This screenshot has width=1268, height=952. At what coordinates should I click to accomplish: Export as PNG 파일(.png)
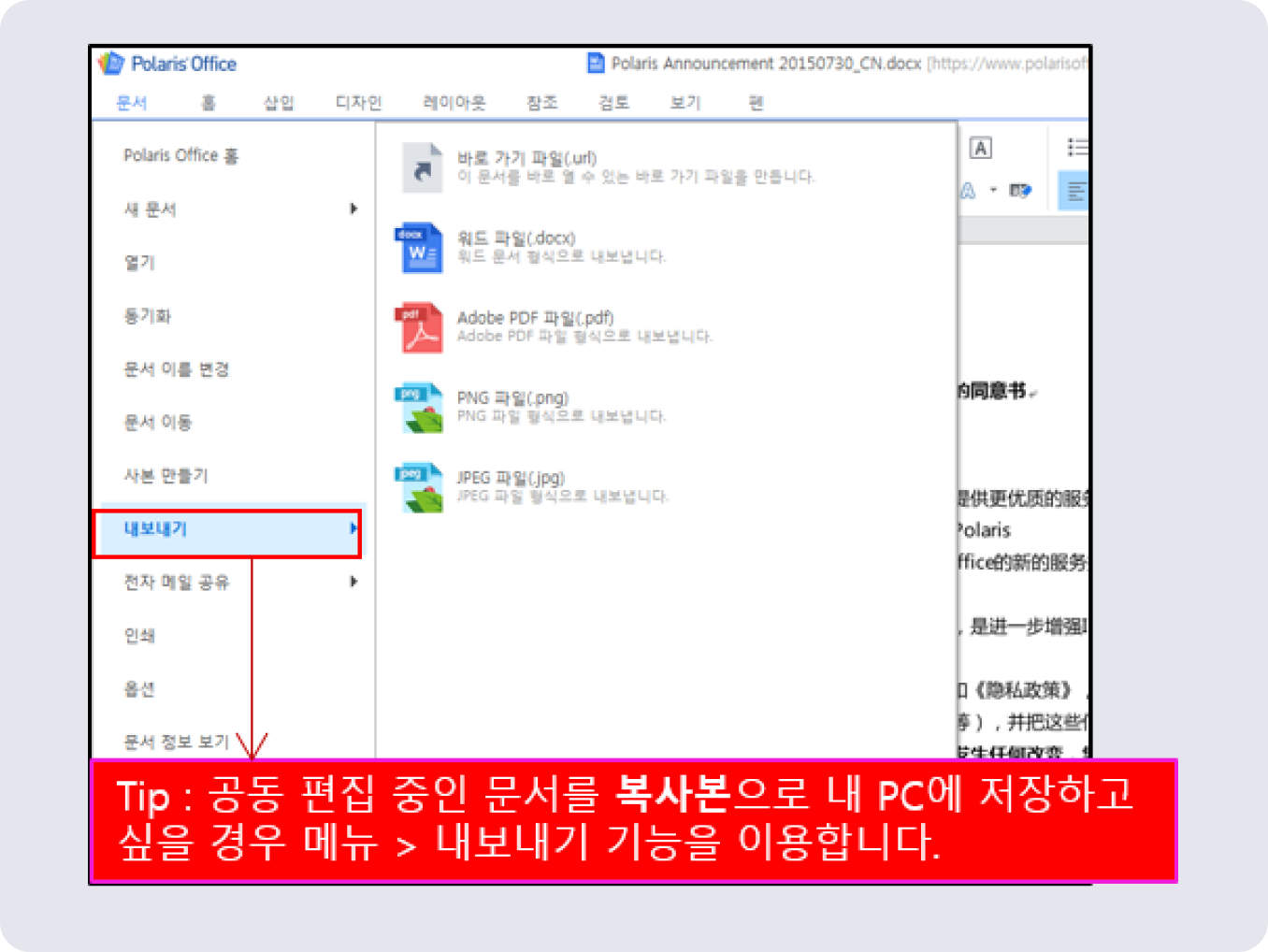[512, 397]
